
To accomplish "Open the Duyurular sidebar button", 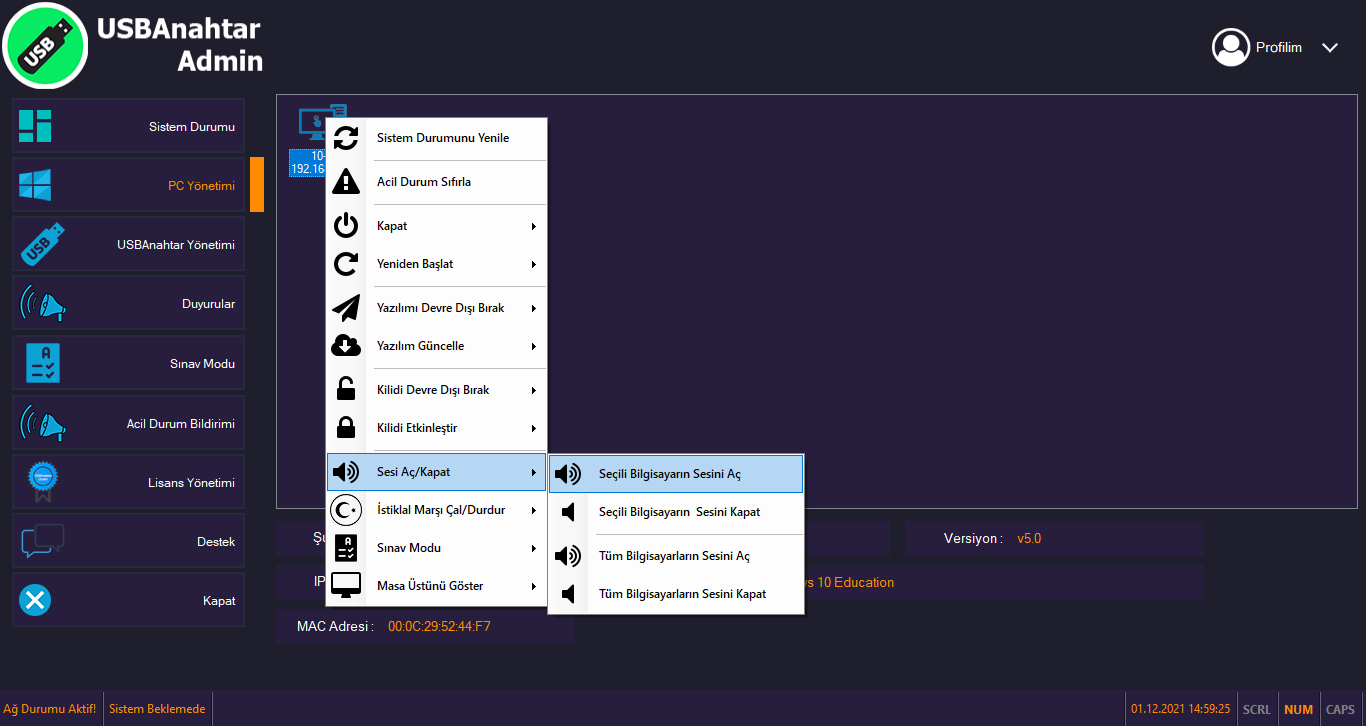I will pos(128,304).
